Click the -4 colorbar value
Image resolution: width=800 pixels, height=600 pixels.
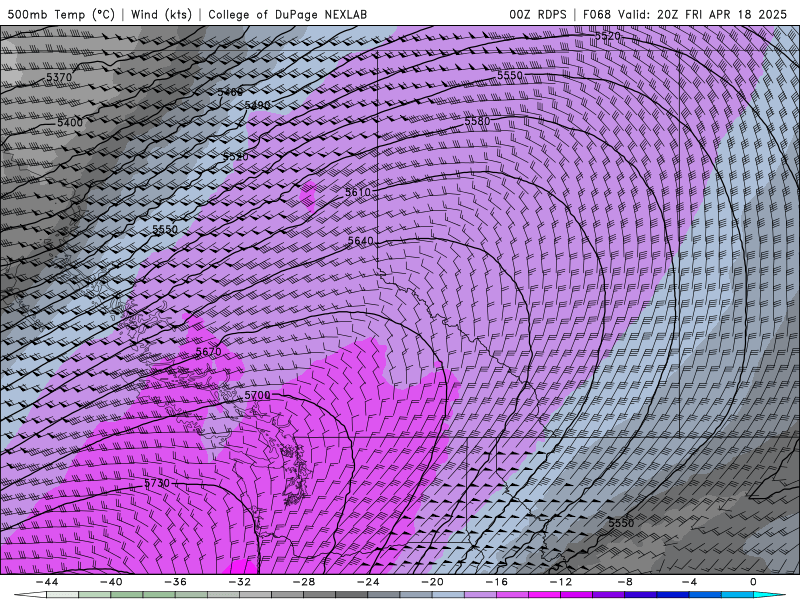[x=690, y=582]
